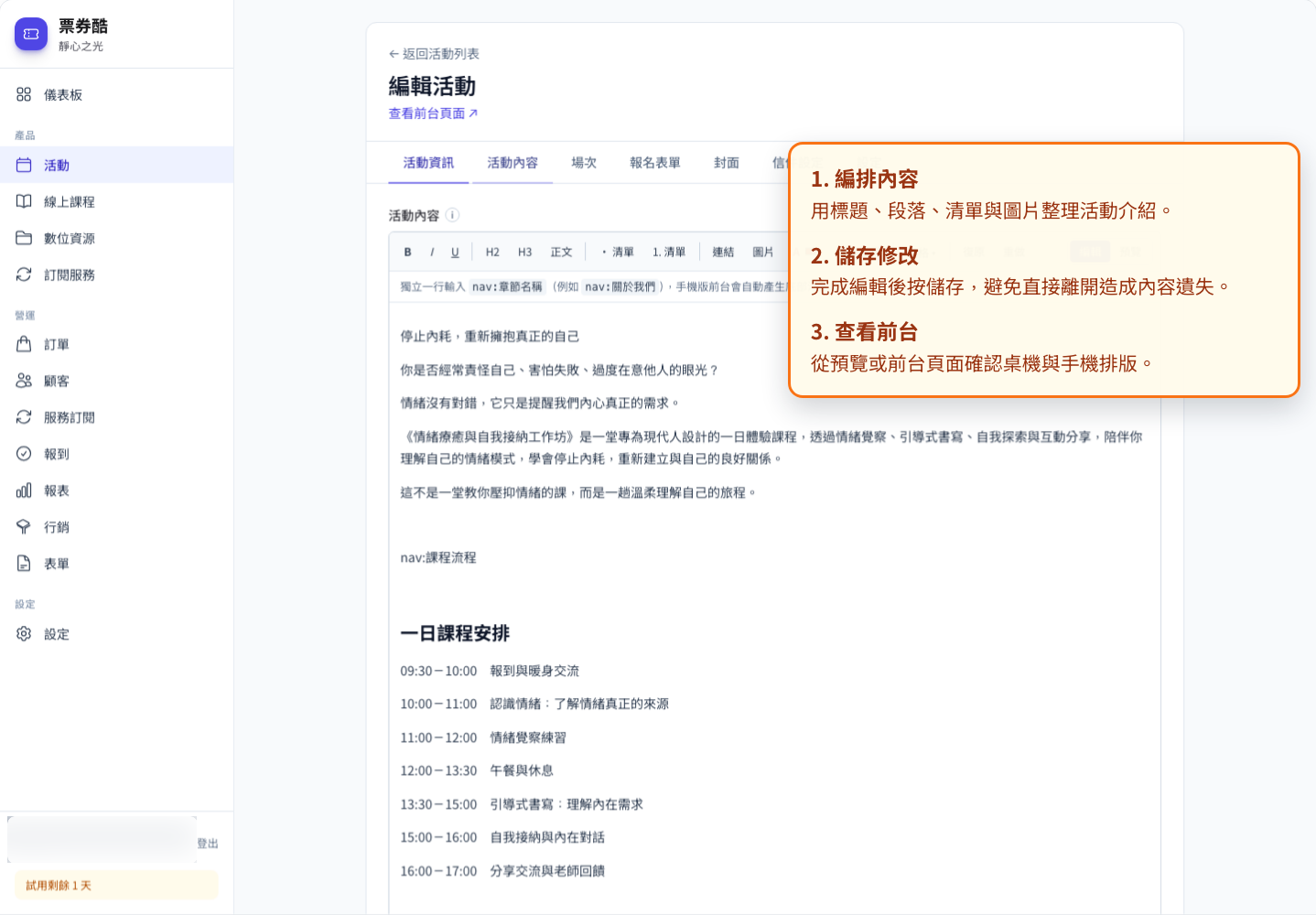Click the row 10:00–11:00 認識情緒
The width and height of the screenshot is (1316, 915).
tap(534, 704)
